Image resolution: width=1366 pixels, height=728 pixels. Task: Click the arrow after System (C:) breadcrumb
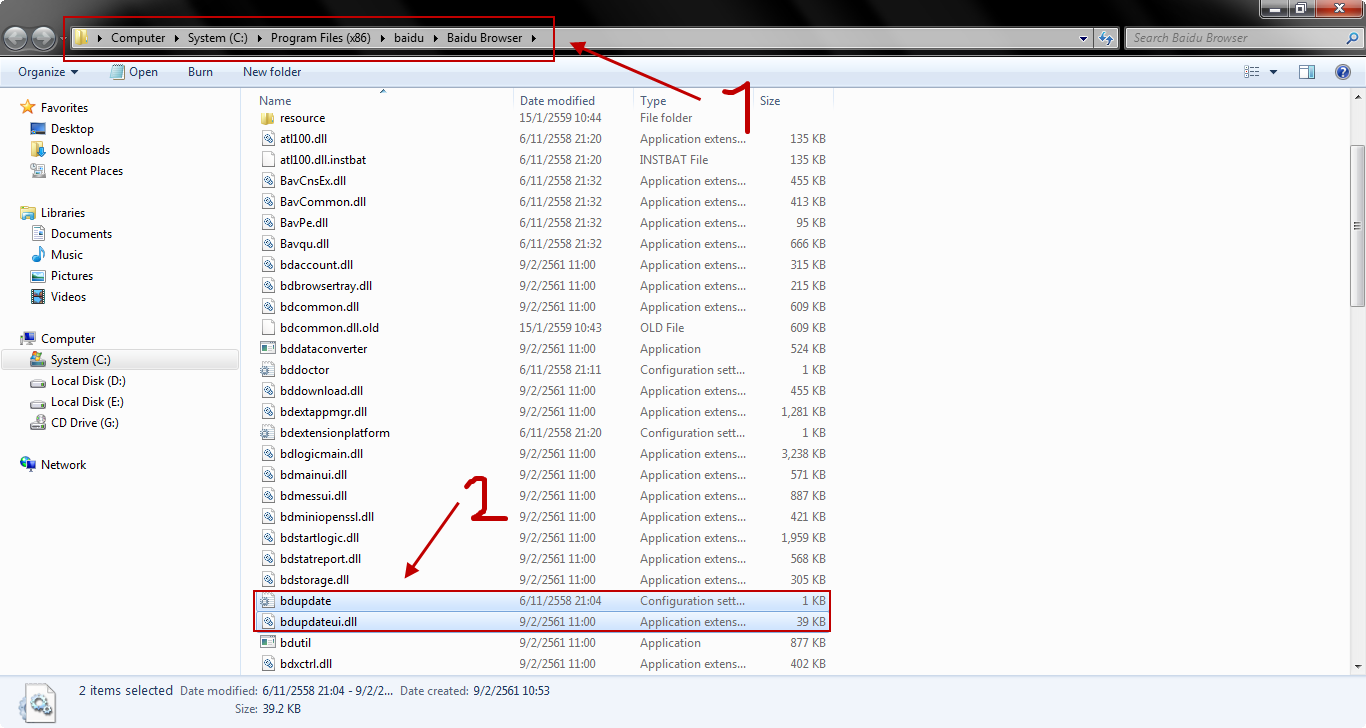click(259, 39)
